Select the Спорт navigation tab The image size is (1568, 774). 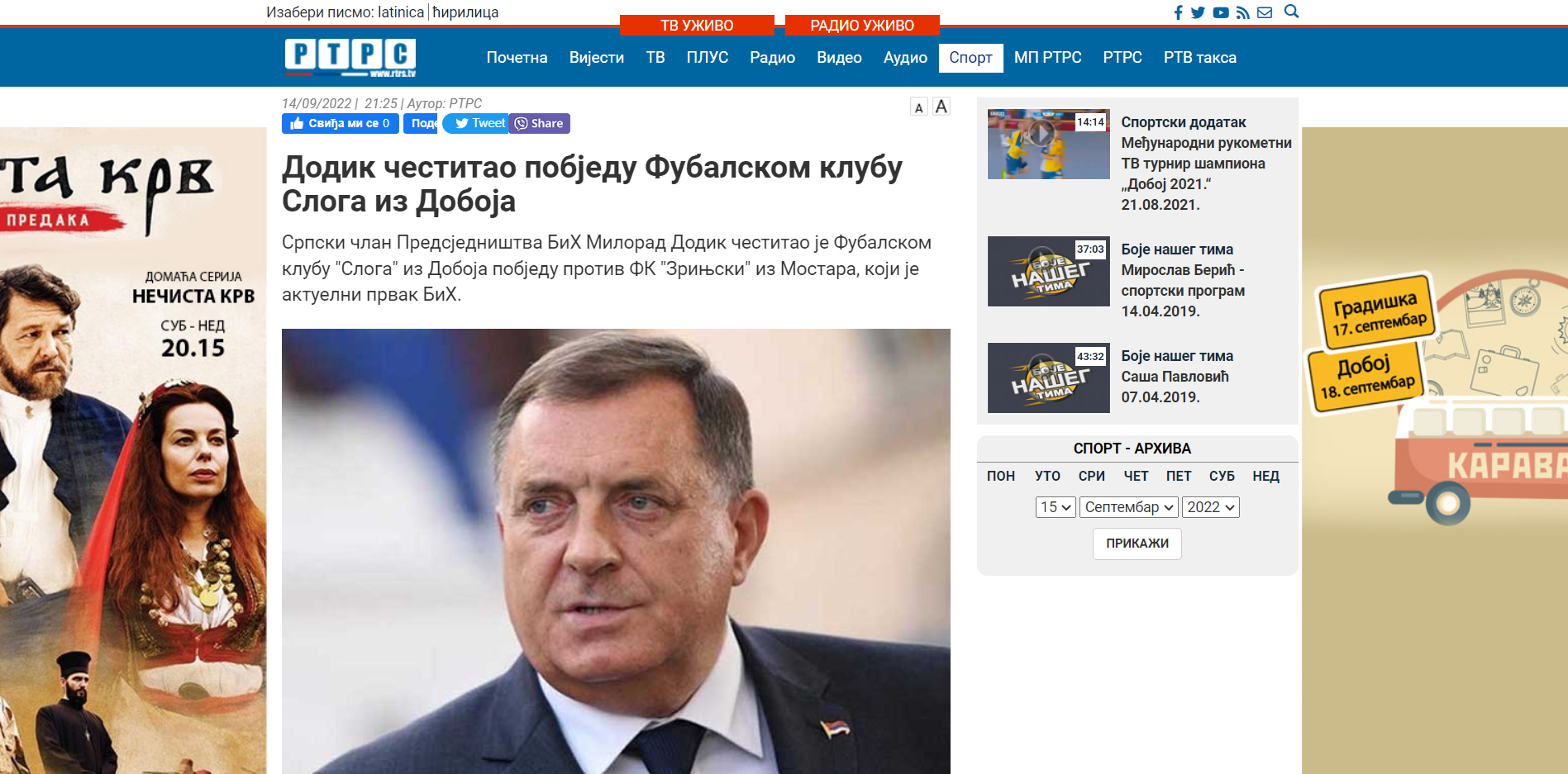pyautogui.click(x=970, y=58)
